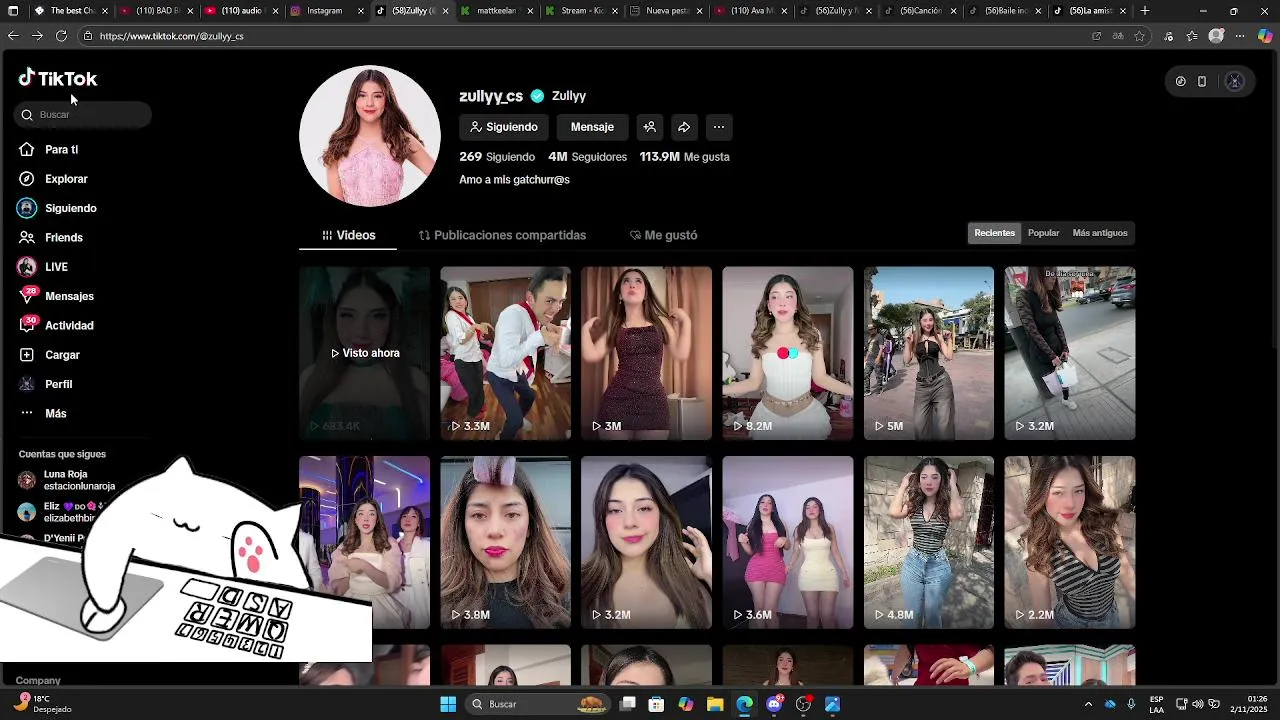The width and height of the screenshot is (1280, 720).
Task: Open the video with 3.6M views
Action: coord(788,542)
